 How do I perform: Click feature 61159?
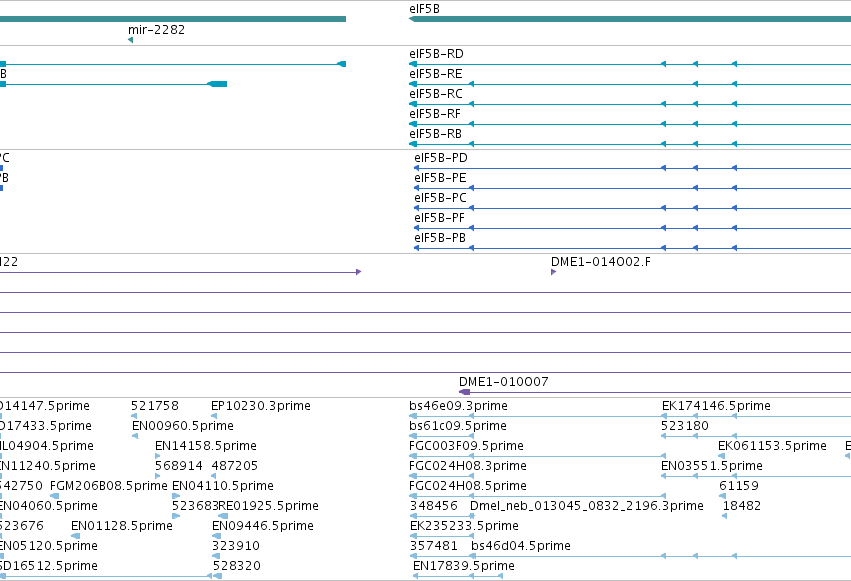coord(739,486)
